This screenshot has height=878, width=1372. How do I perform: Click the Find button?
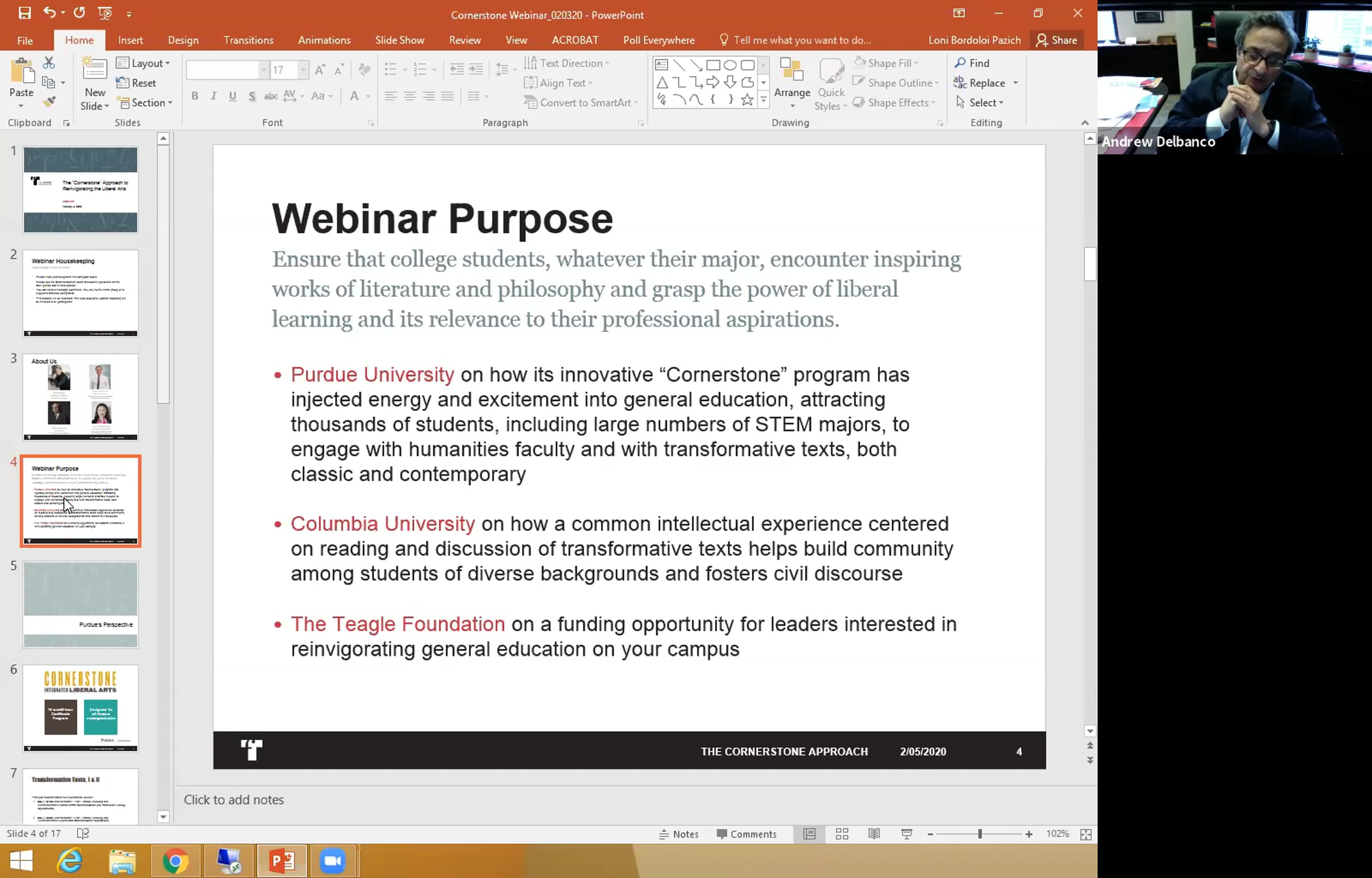coord(972,63)
